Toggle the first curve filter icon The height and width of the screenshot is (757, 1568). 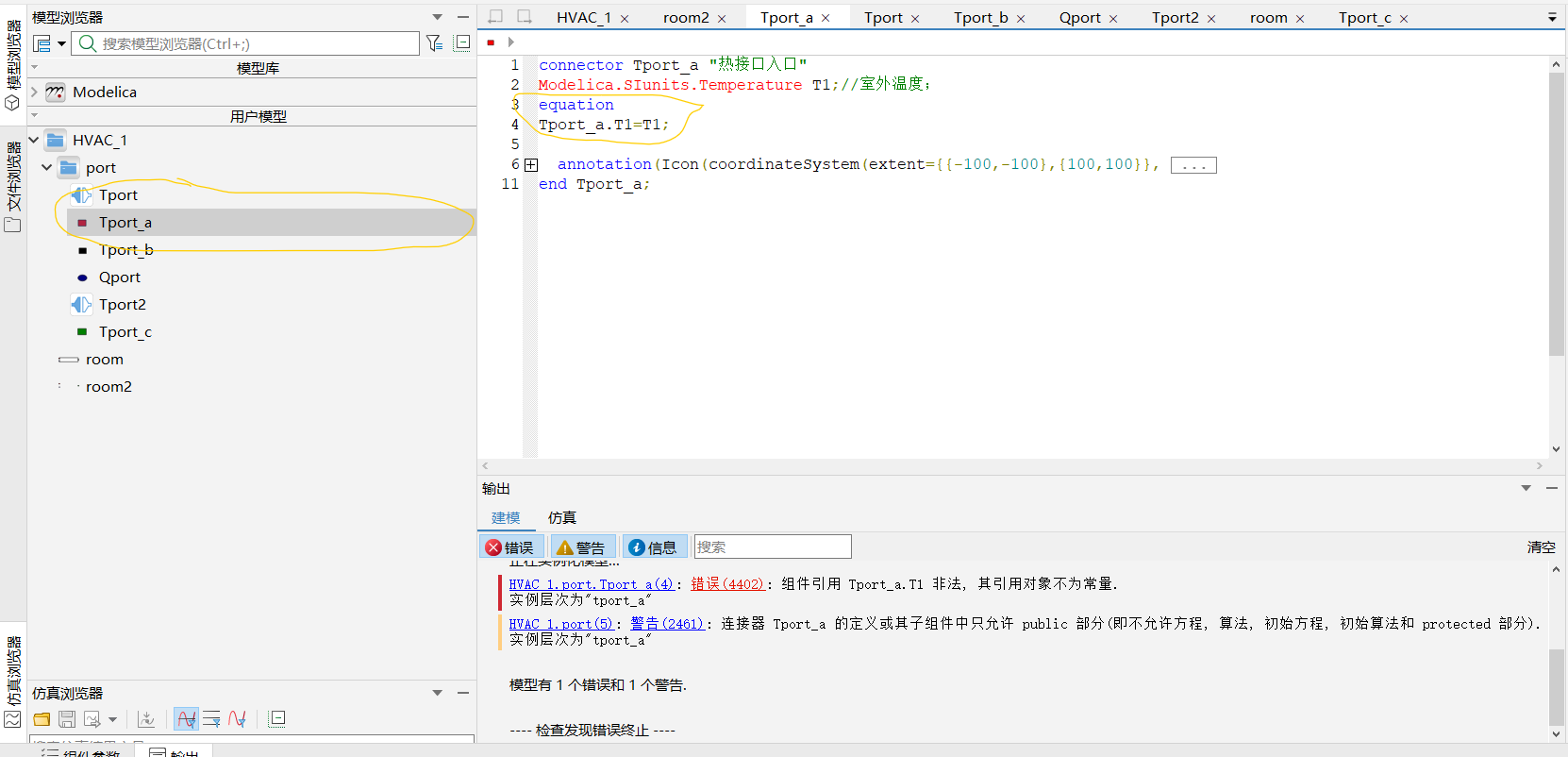[187, 719]
